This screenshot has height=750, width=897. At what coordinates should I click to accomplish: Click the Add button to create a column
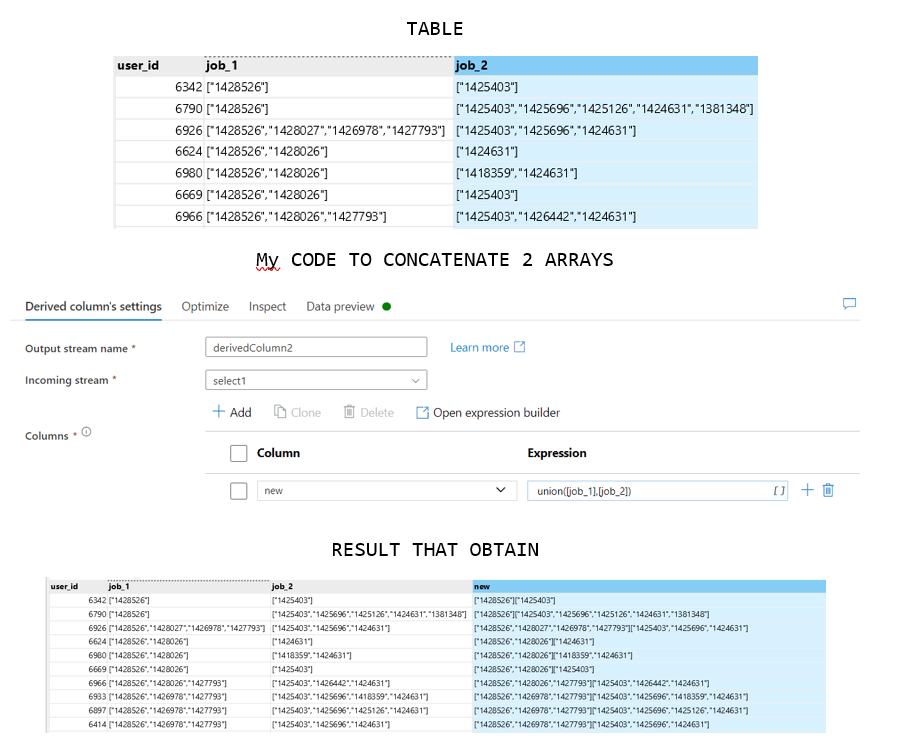231,412
